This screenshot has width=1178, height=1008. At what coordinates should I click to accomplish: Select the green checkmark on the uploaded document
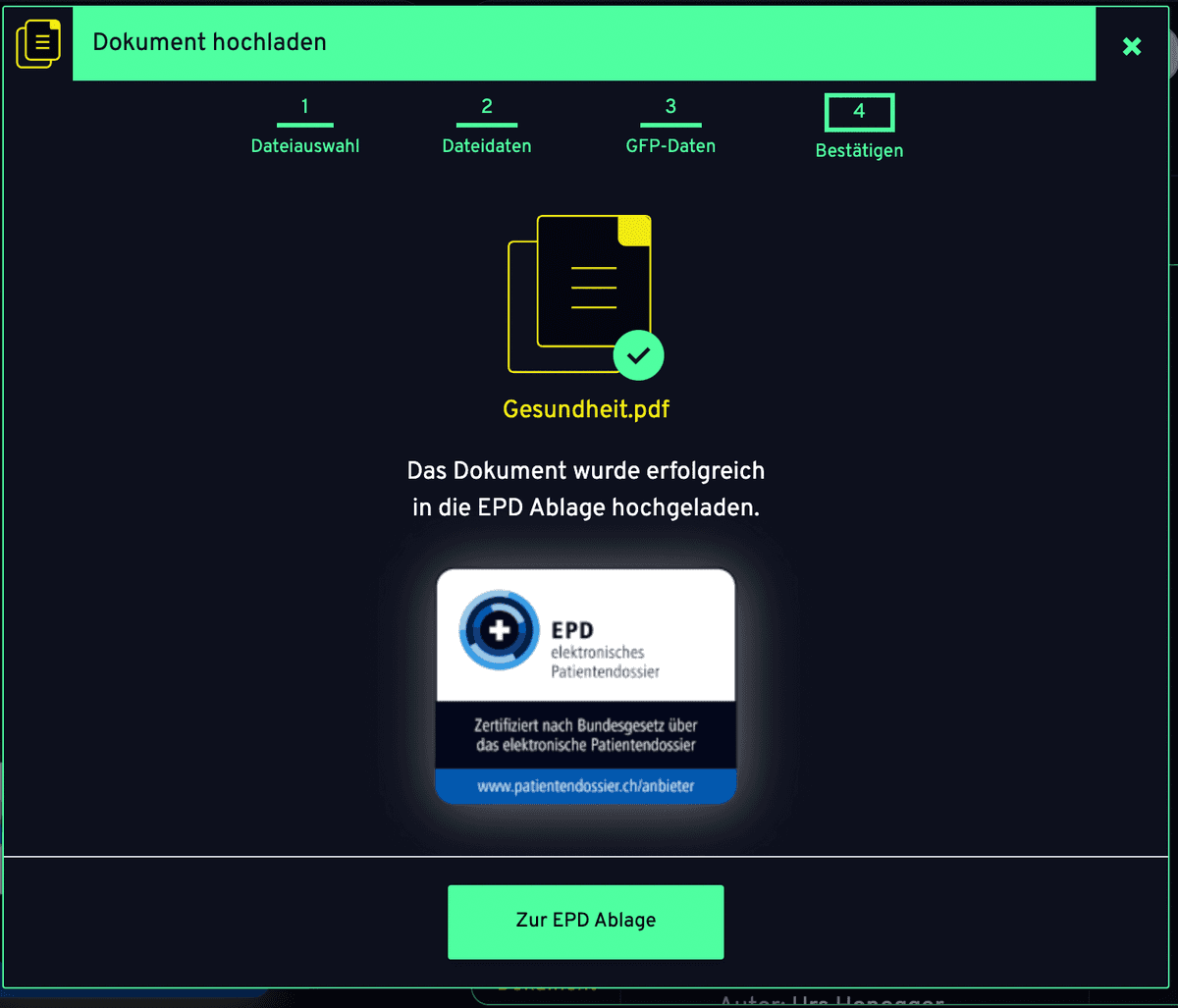pos(638,355)
